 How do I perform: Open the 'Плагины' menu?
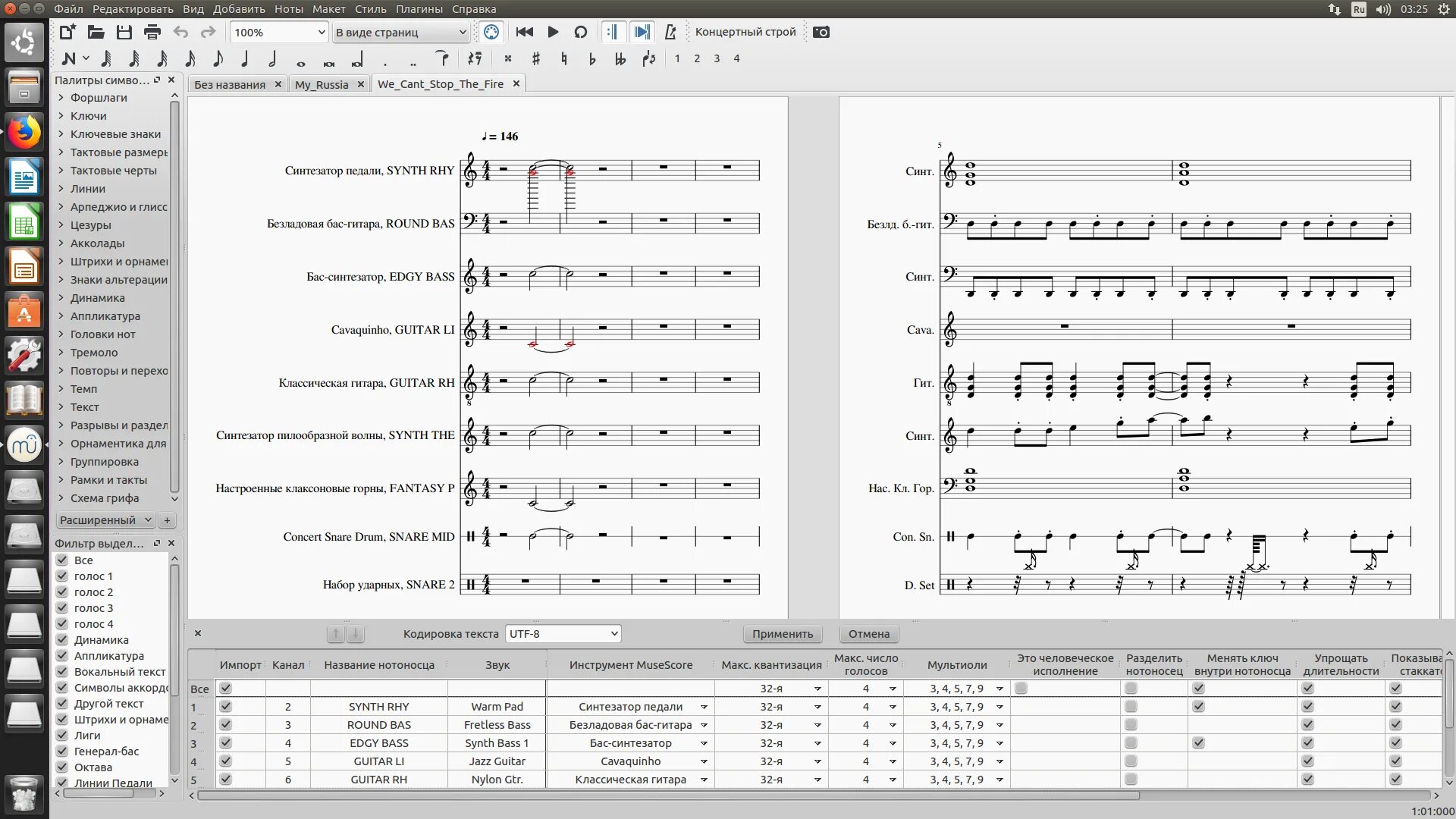tap(419, 9)
